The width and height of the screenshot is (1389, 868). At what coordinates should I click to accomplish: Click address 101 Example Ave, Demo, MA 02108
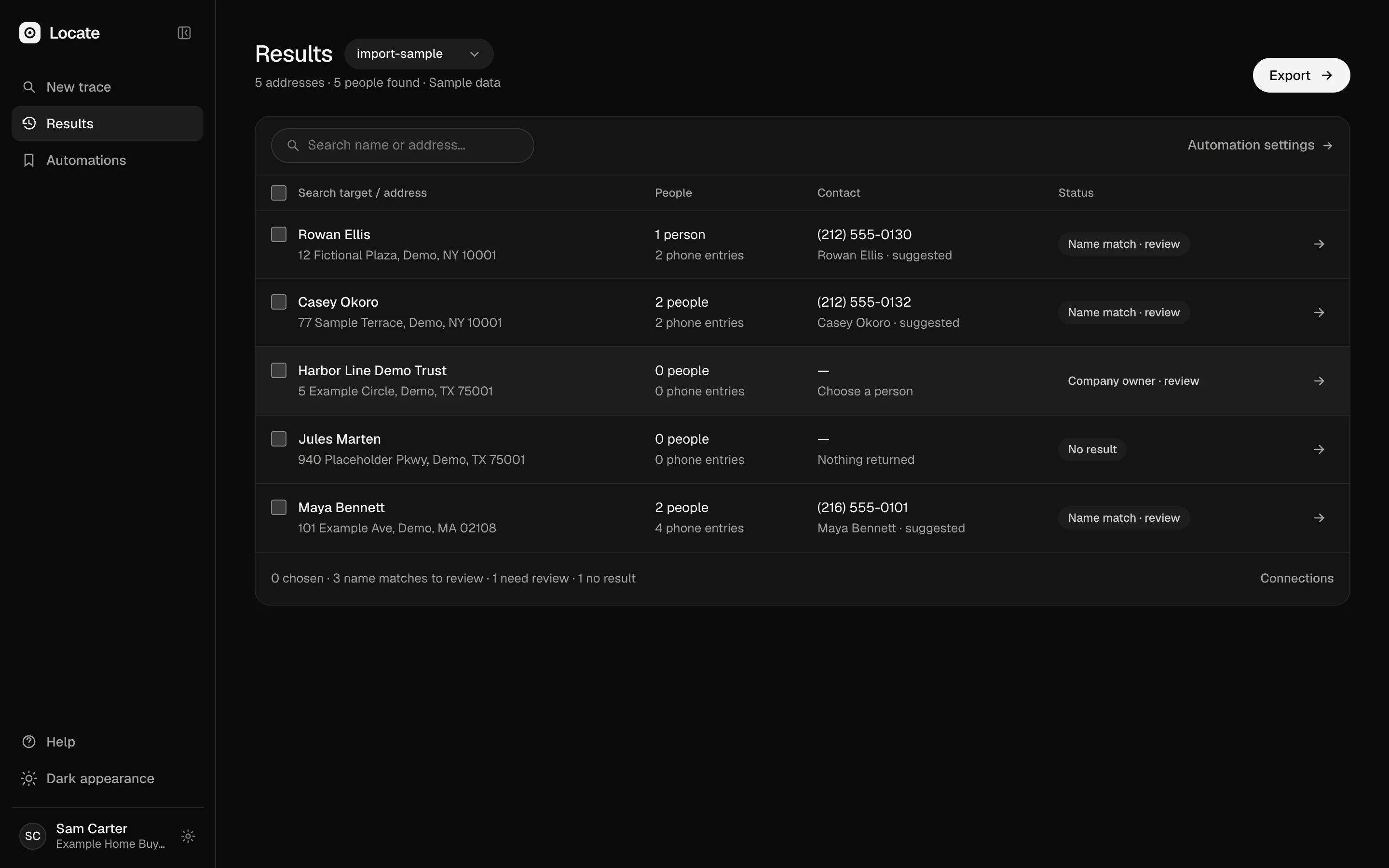[397, 528]
